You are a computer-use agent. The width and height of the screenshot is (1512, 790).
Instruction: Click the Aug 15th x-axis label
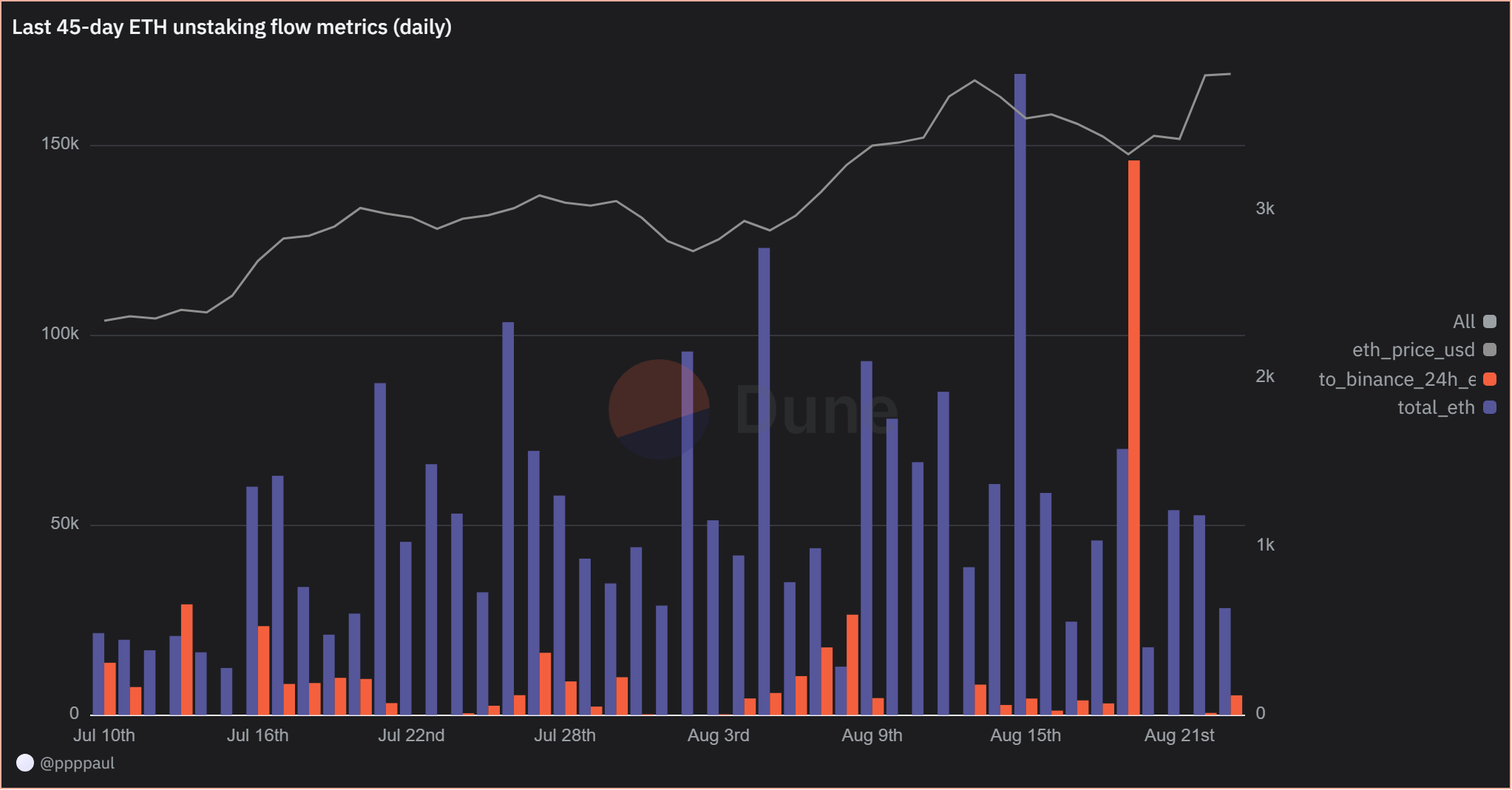pos(1025,735)
